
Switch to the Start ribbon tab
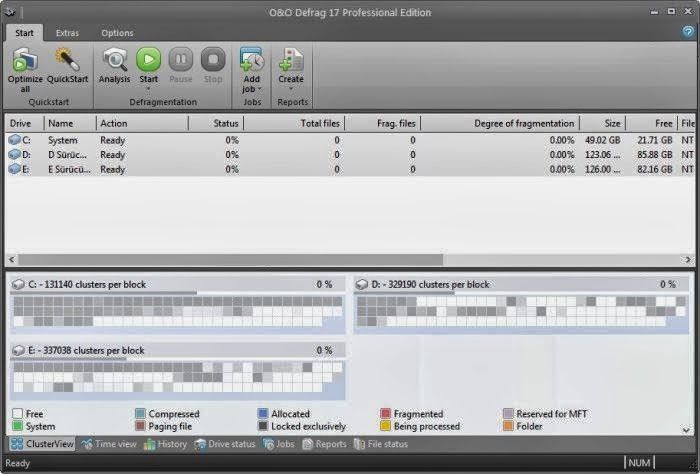point(24,33)
